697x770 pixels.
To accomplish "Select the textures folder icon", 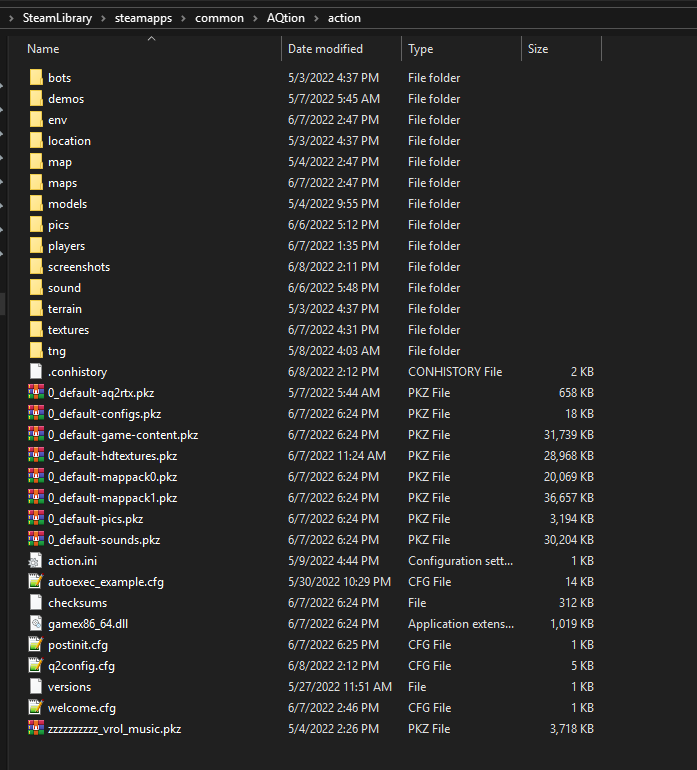I will point(36,330).
